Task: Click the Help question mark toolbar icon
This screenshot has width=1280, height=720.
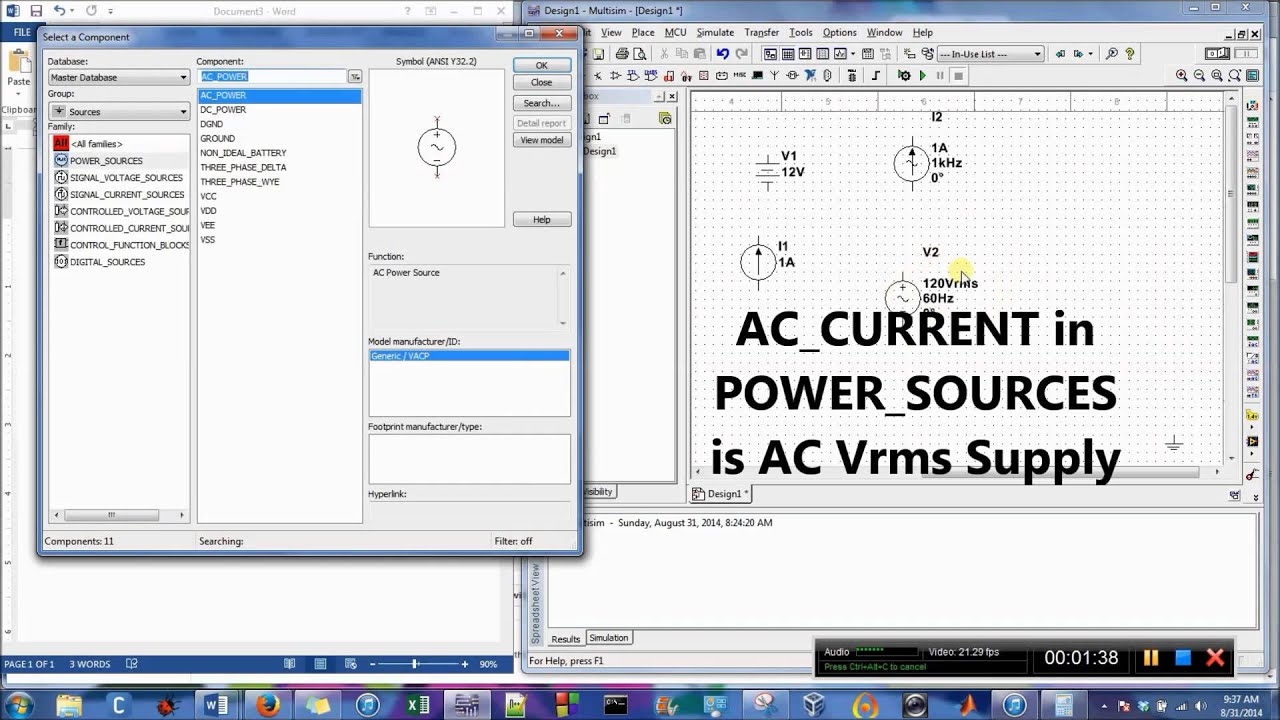Action: pos(1130,54)
